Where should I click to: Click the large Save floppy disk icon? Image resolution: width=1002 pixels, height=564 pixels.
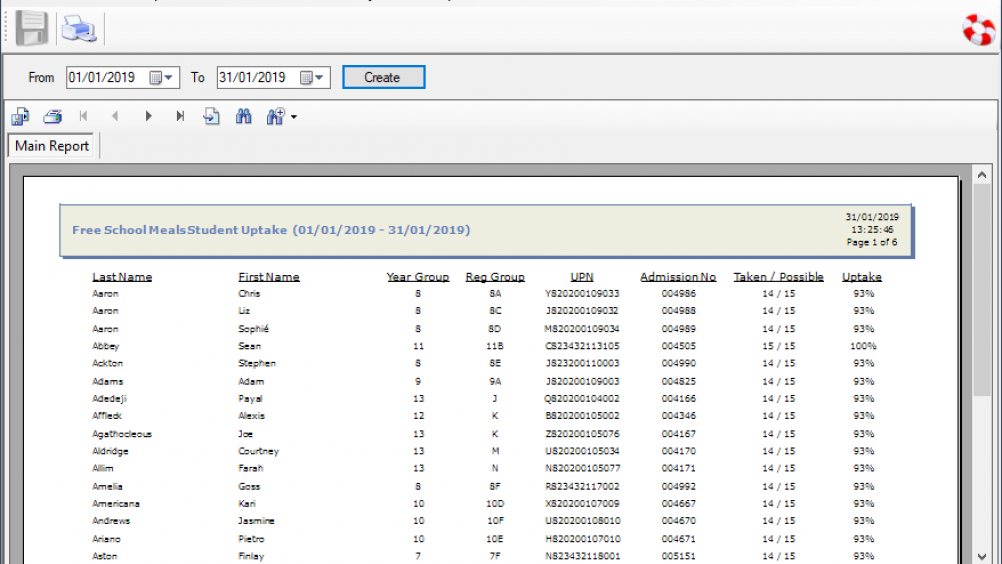point(32,29)
